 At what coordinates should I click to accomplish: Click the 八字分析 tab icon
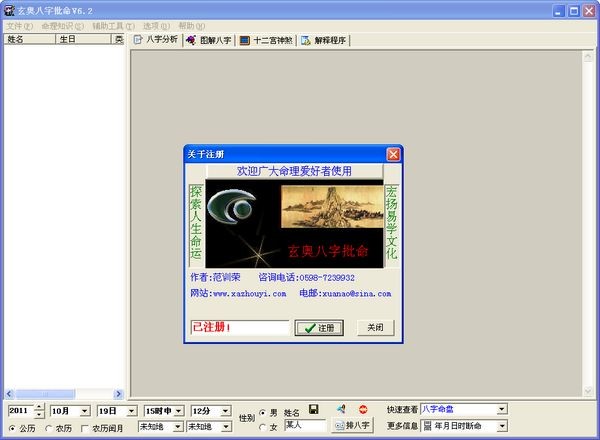tap(138, 39)
